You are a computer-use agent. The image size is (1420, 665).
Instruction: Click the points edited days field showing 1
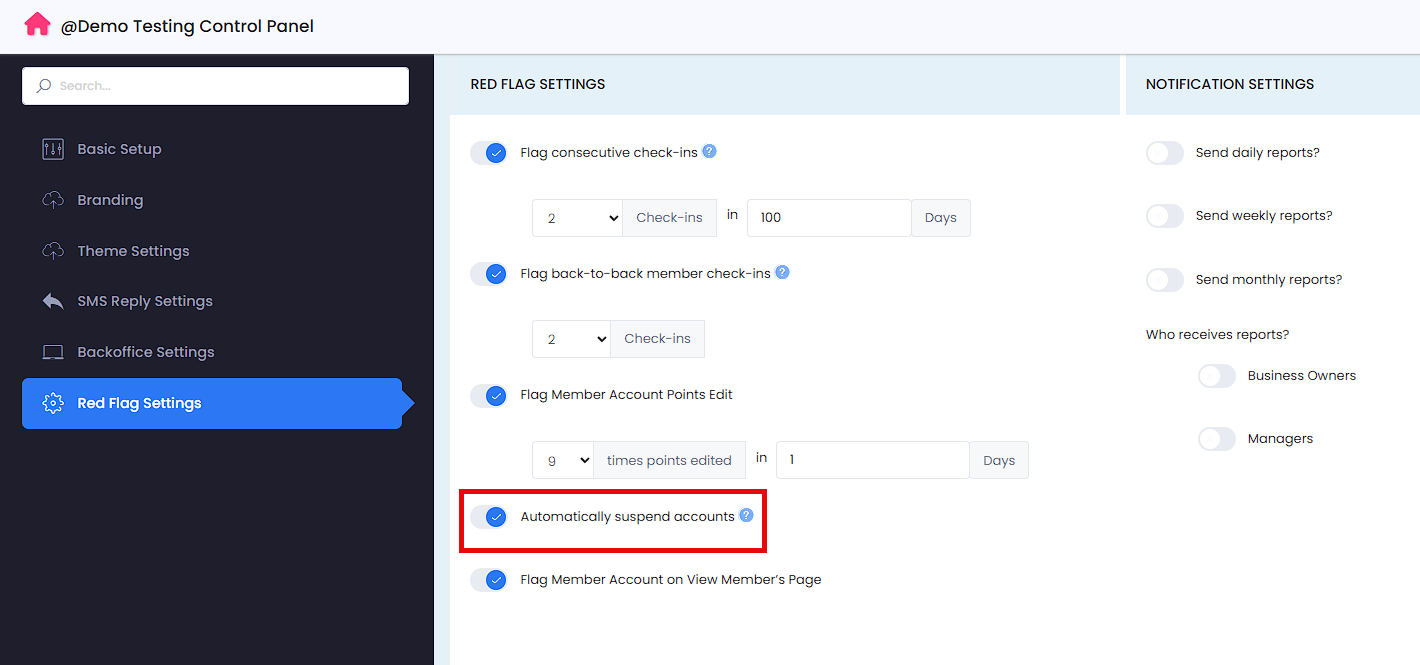coord(873,460)
